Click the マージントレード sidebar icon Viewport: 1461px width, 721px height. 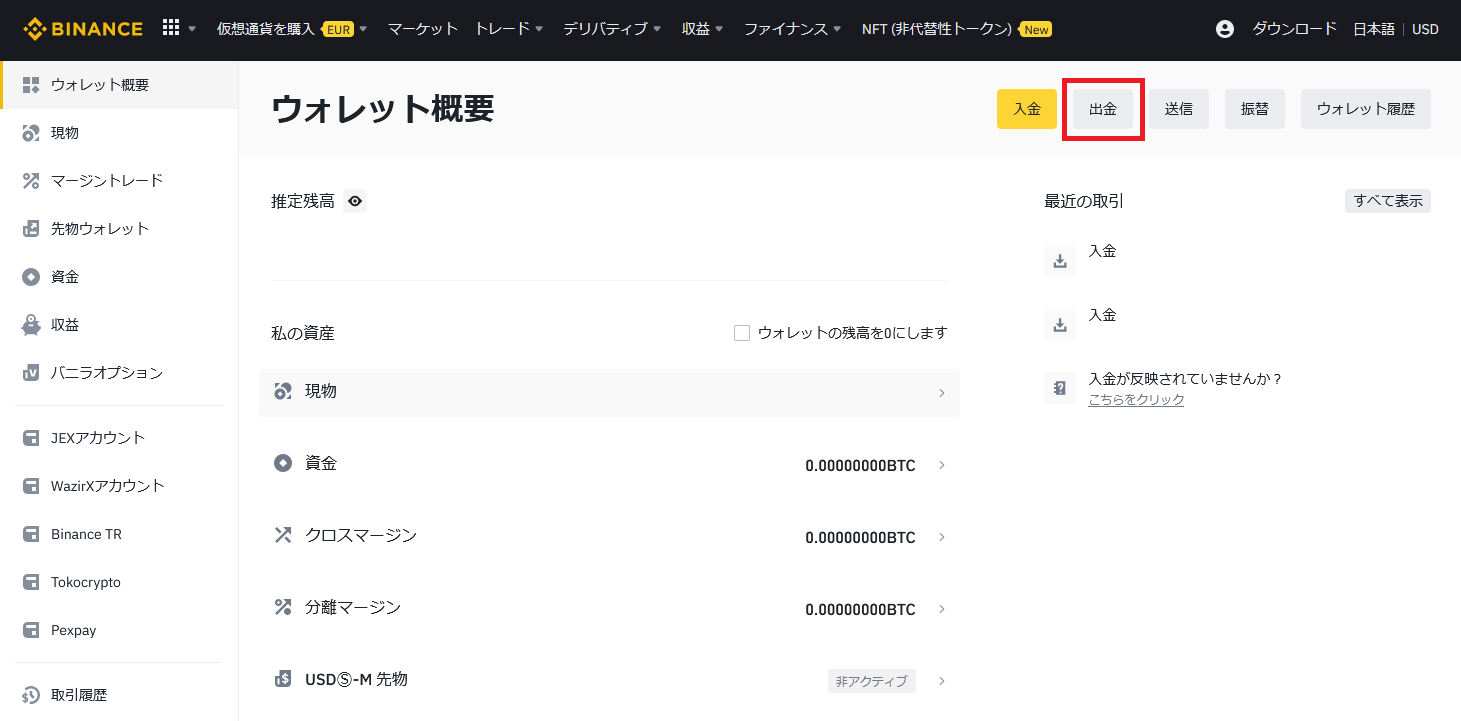pyautogui.click(x=31, y=181)
